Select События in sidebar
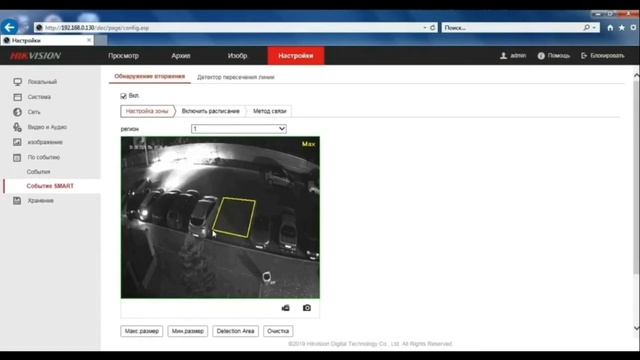The image size is (640, 360). pyautogui.click(x=38, y=172)
